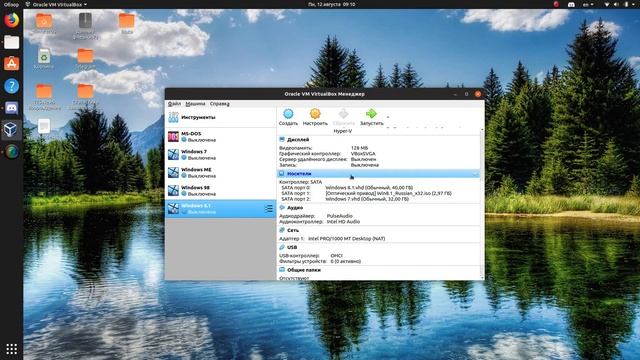Image resolution: width=640 pixels, height=360 pixels.
Task: Click SATA port 0 Windows 8.1.vhd entry
Action: [x=369, y=188]
